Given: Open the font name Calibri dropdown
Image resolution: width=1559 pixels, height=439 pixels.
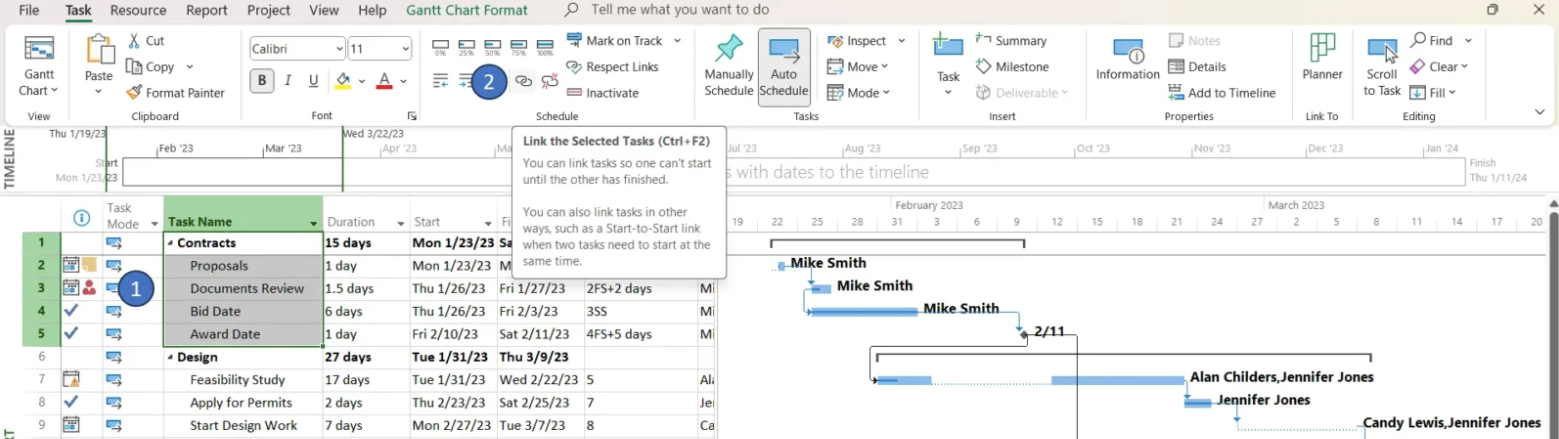Looking at the screenshot, I should click(338, 49).
